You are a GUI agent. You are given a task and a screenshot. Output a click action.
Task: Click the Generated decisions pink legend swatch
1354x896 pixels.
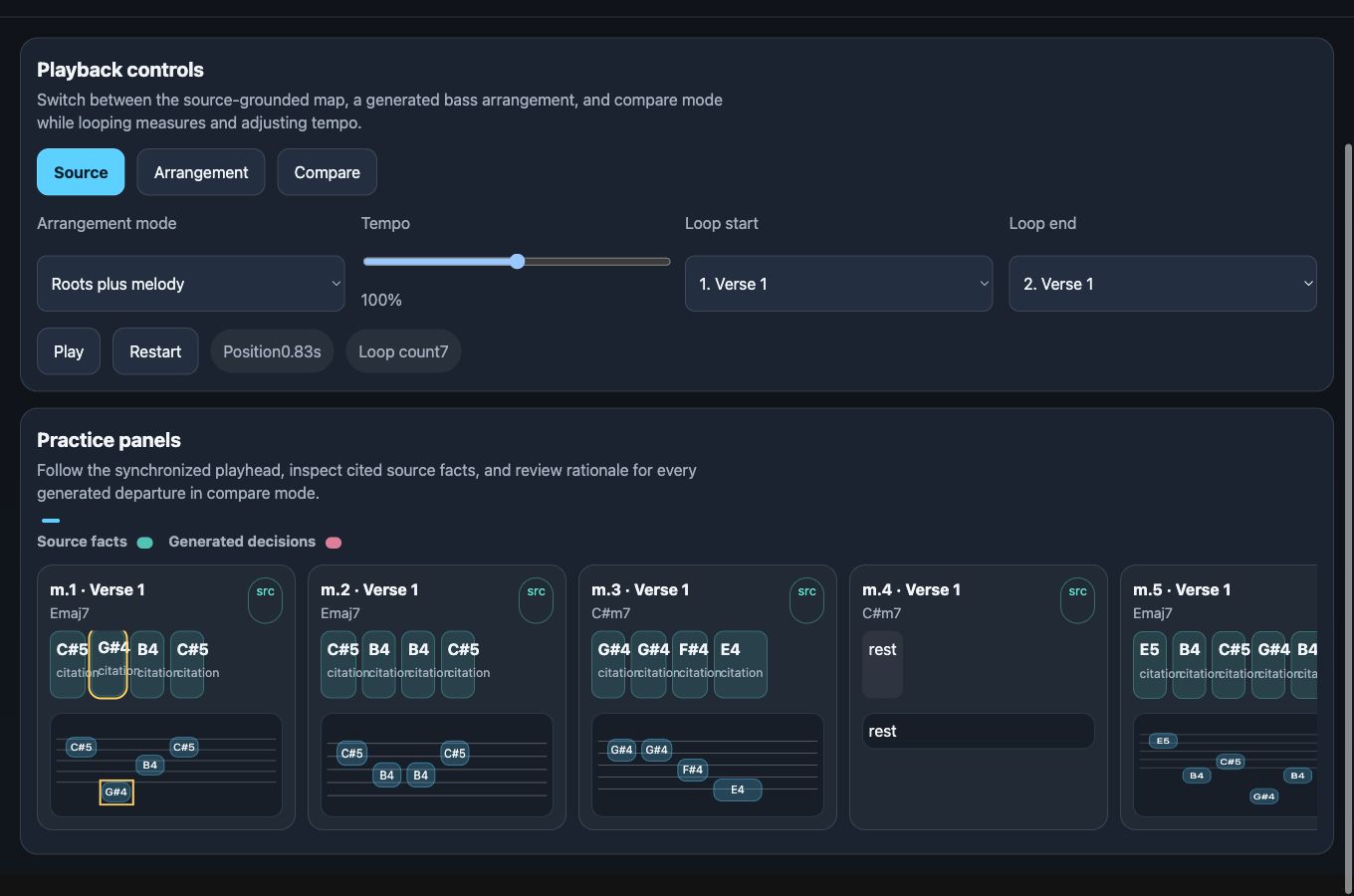(334, 543)
